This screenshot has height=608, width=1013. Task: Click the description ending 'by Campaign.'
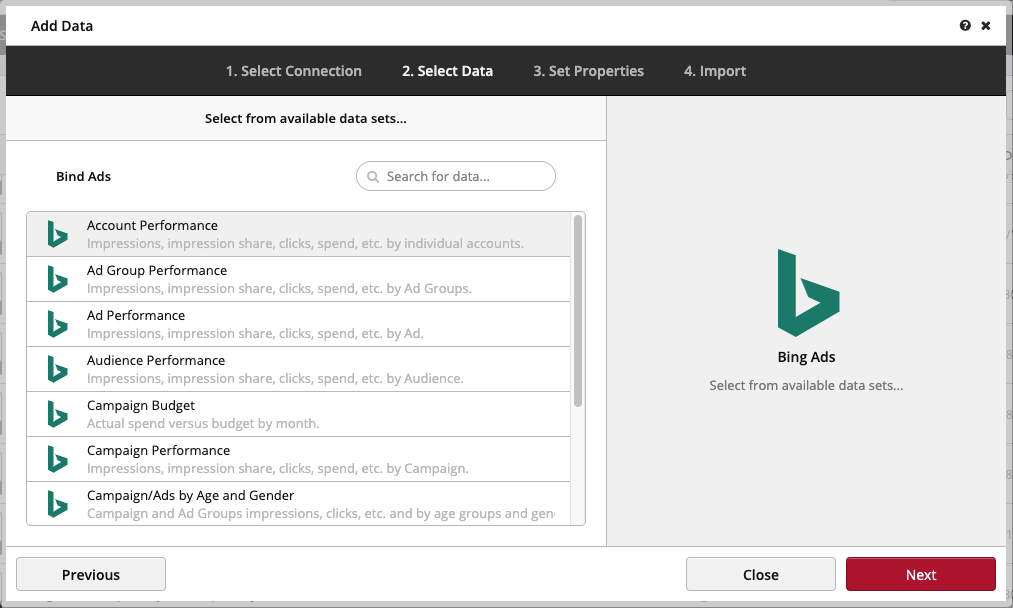point(278,468)
